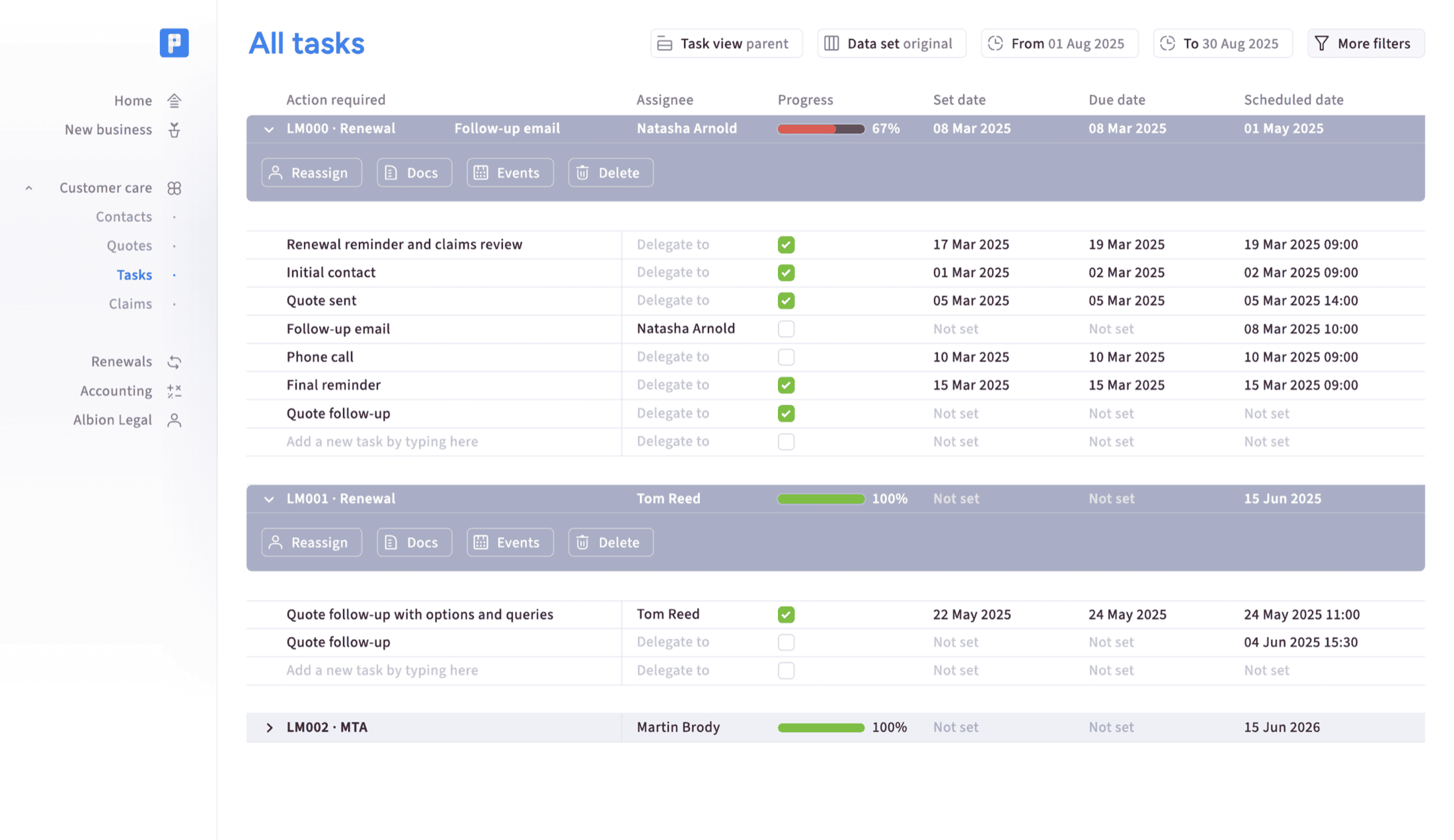The height and width of the screenshot is (840, 1454).
Task: Click the Customer care grid icon
Action: point(174,188)
